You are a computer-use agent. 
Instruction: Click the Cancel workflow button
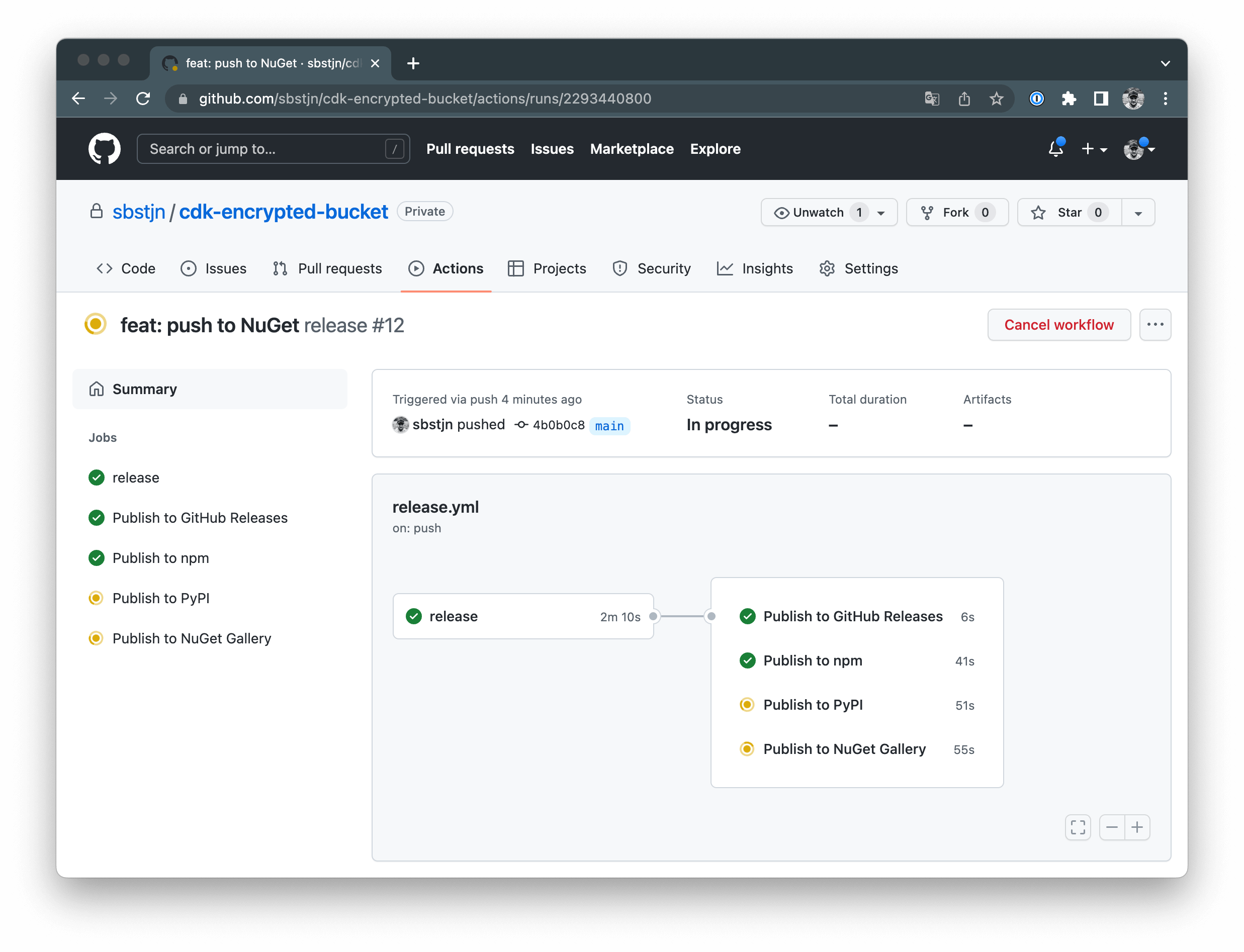point(1058,325)
